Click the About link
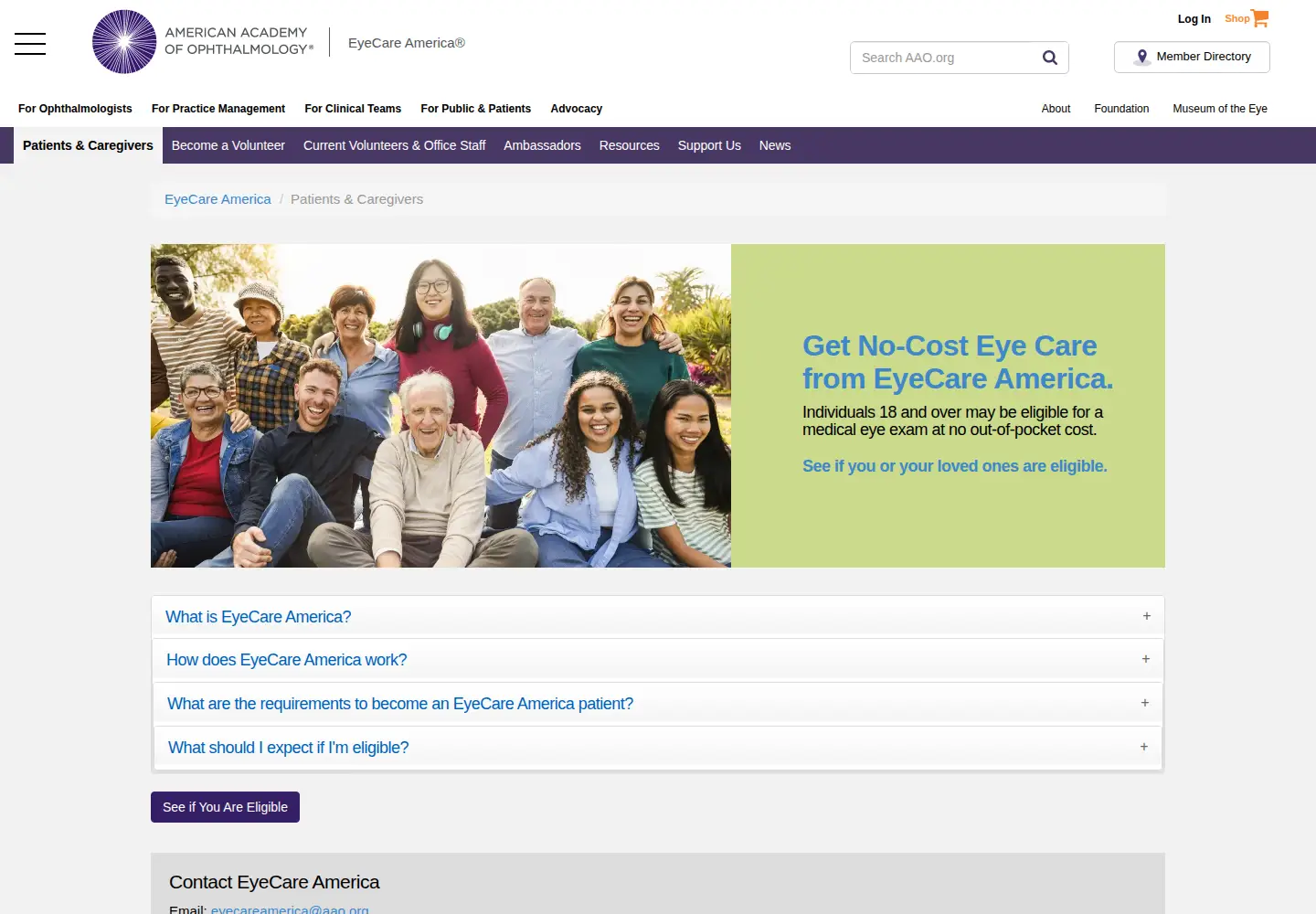This screenshot has width=1316, height=914. [x=1056, y=109]
